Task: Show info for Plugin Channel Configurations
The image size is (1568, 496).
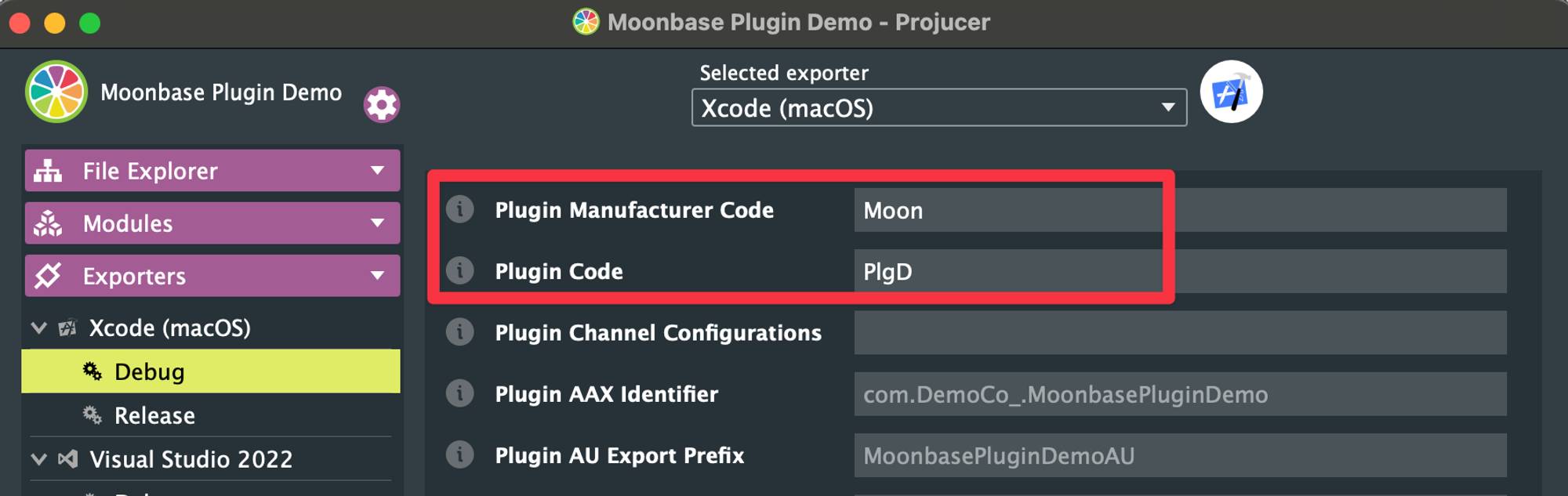Action: (x=460, y=332)
